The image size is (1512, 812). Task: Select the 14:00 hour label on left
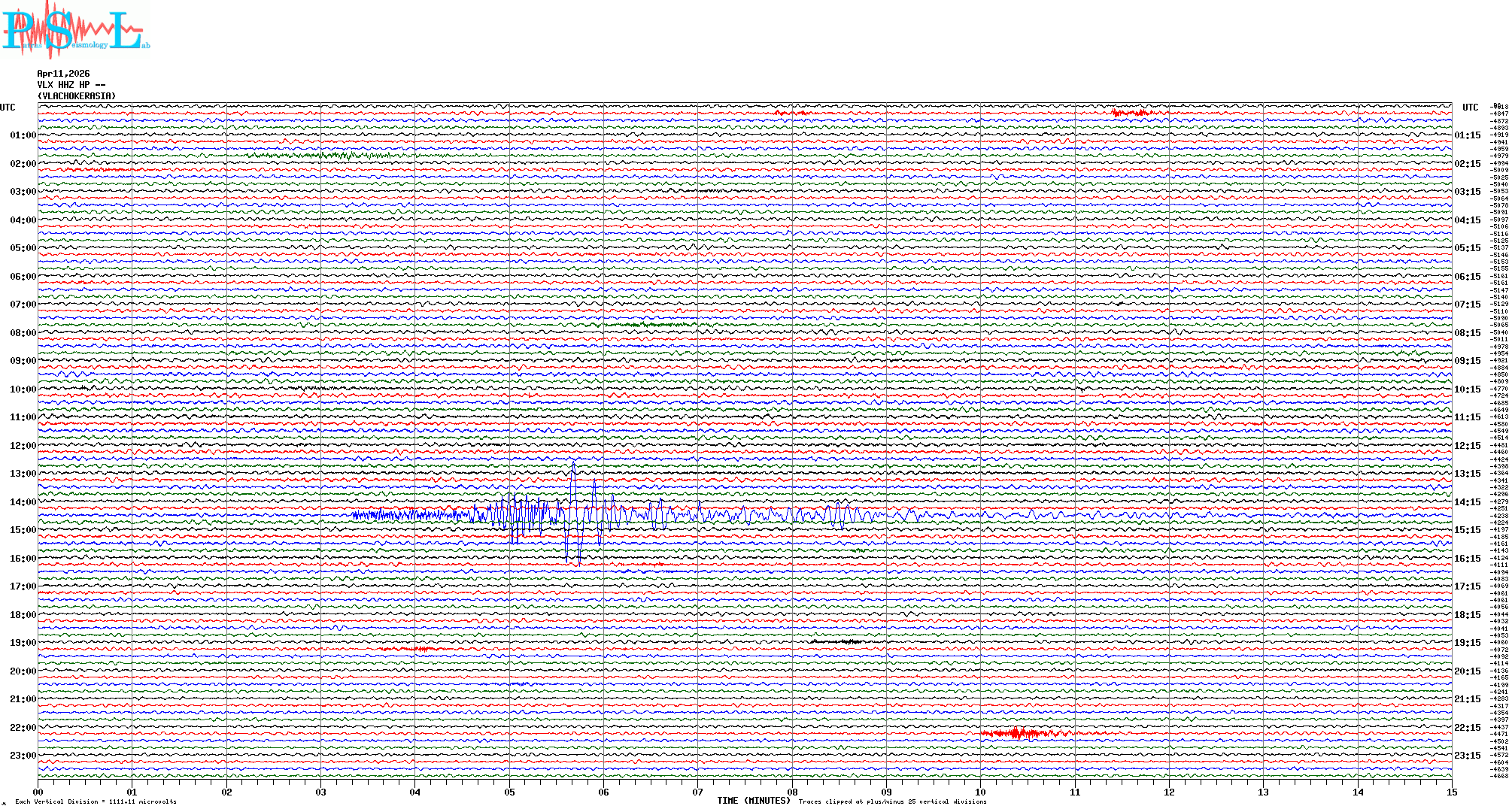pyautogui.click(x=23, y=502)
